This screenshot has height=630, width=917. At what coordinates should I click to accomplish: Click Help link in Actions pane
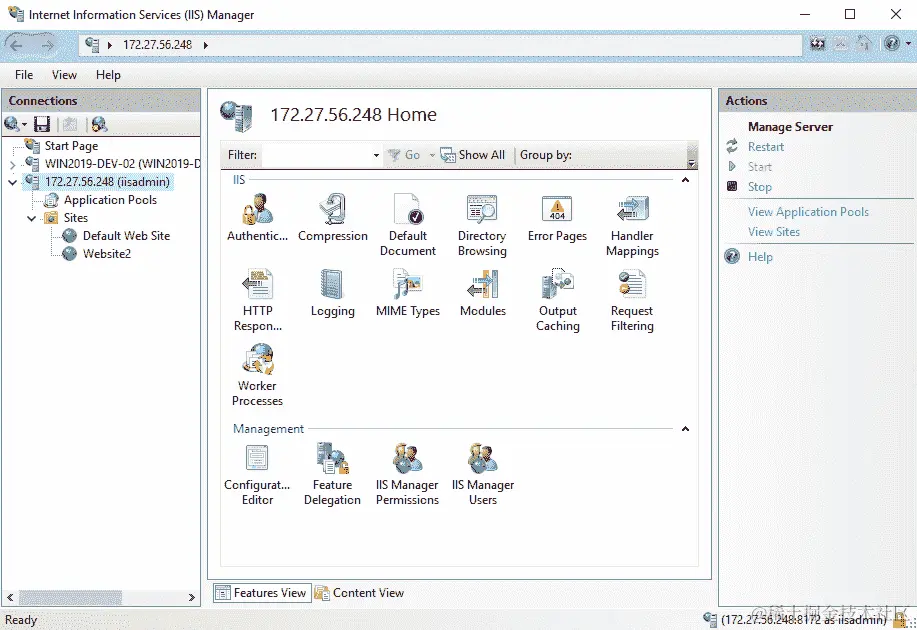tap(760, 257)
